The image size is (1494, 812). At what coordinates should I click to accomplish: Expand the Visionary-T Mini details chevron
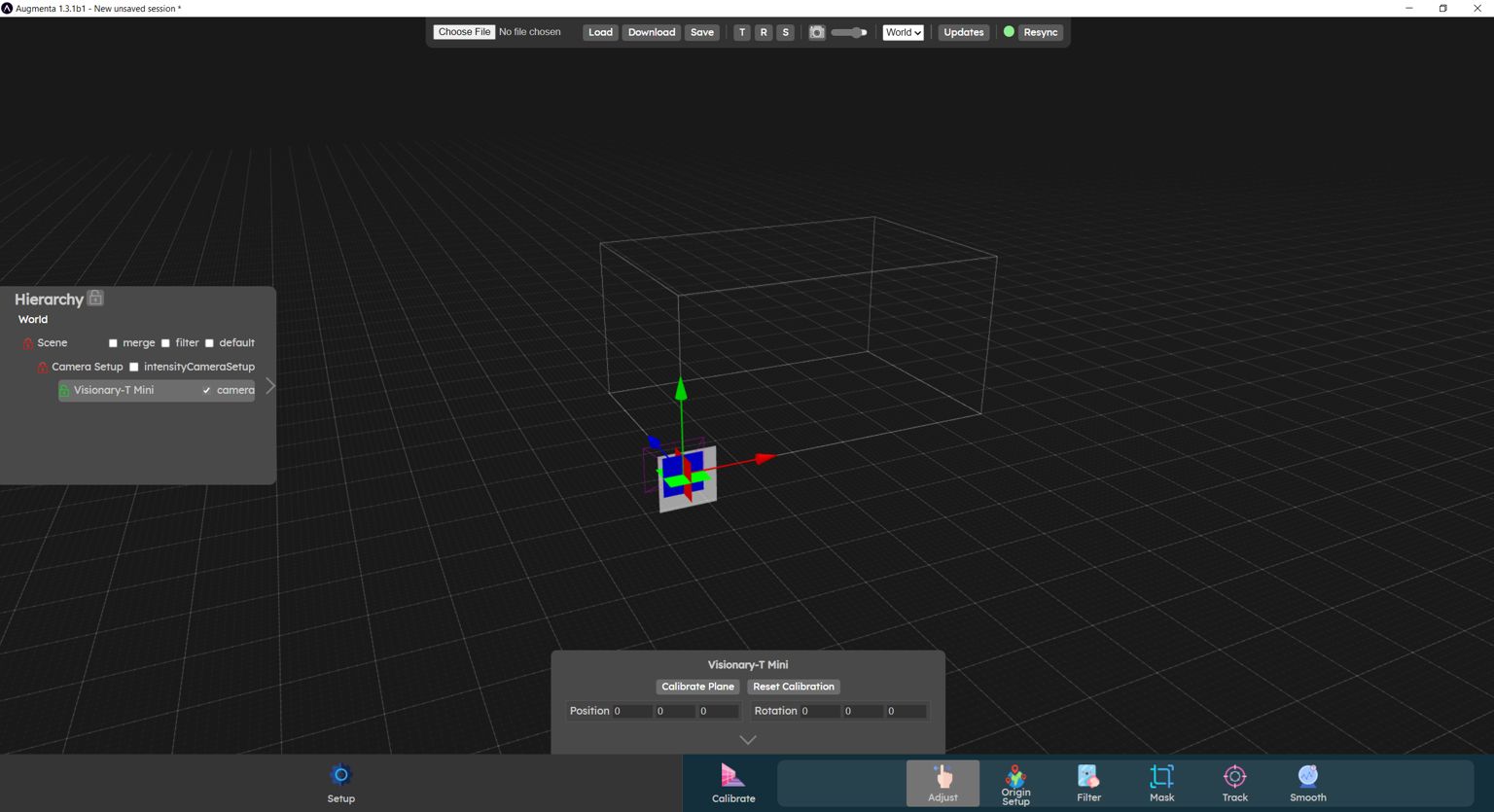[747, 739]
